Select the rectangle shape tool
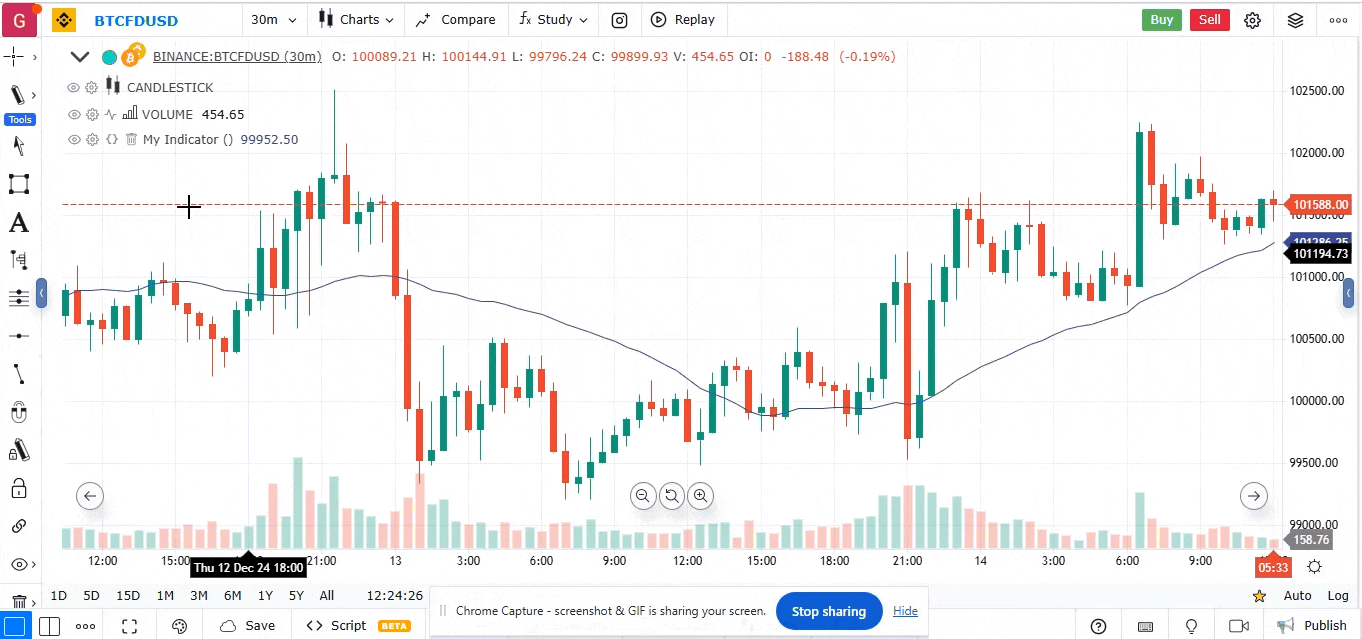Viewport: 1362px width, 639px height. tap(18, 184)
